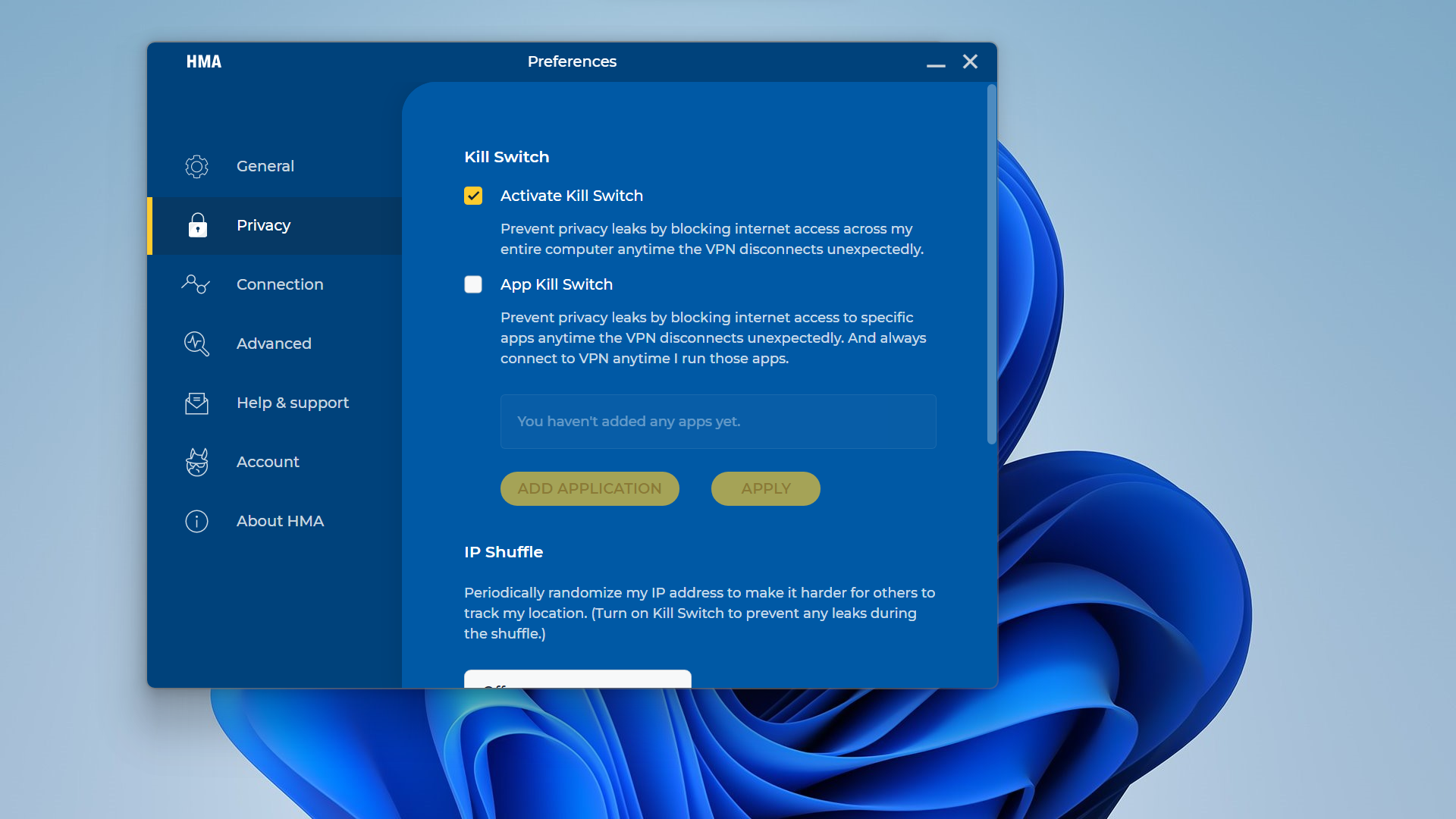Viewport: 1456px width, 819px height.
Task: Click the APPLY button
Action: [766, 488]
